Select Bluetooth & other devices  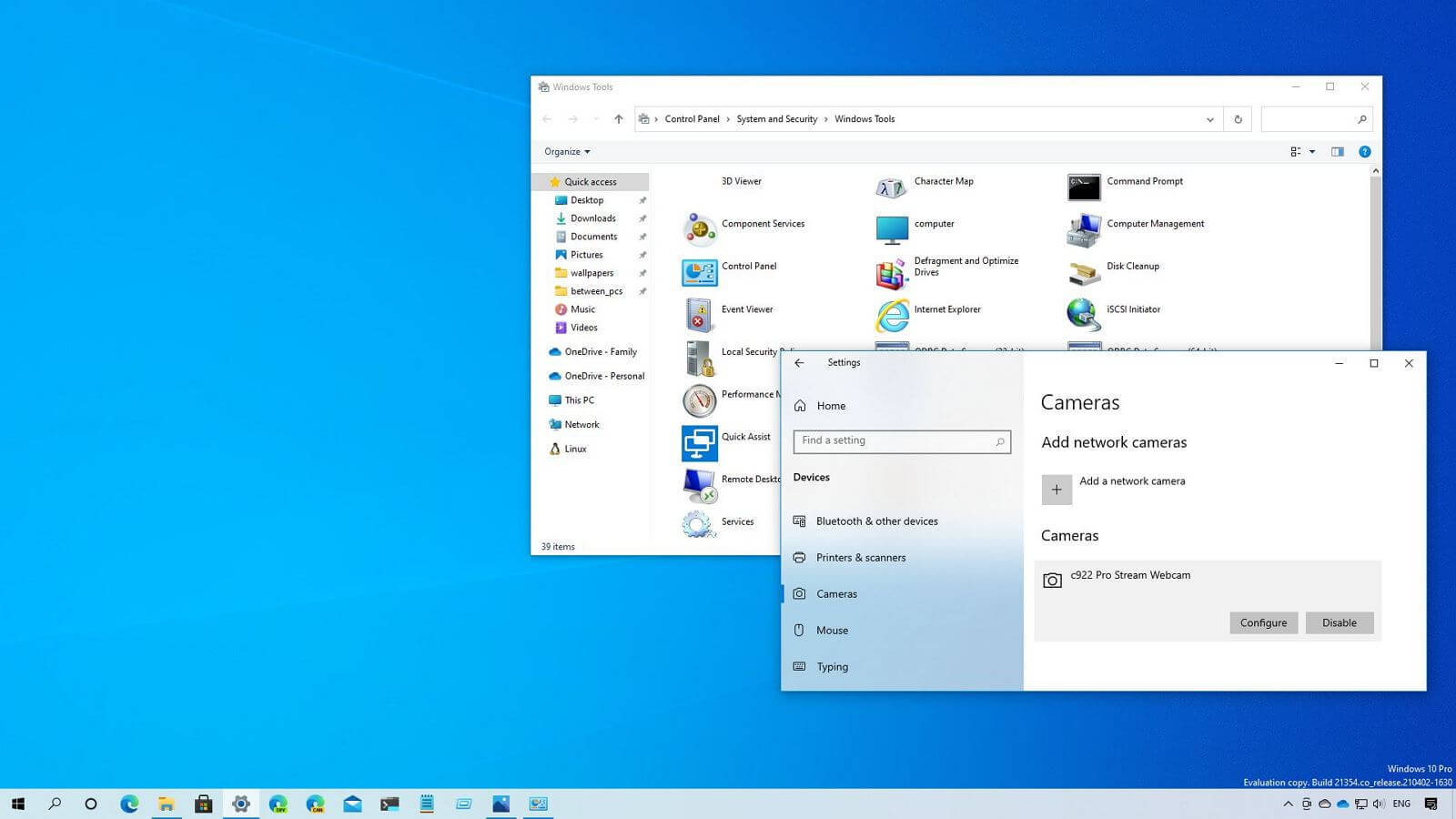click(876, 521)
